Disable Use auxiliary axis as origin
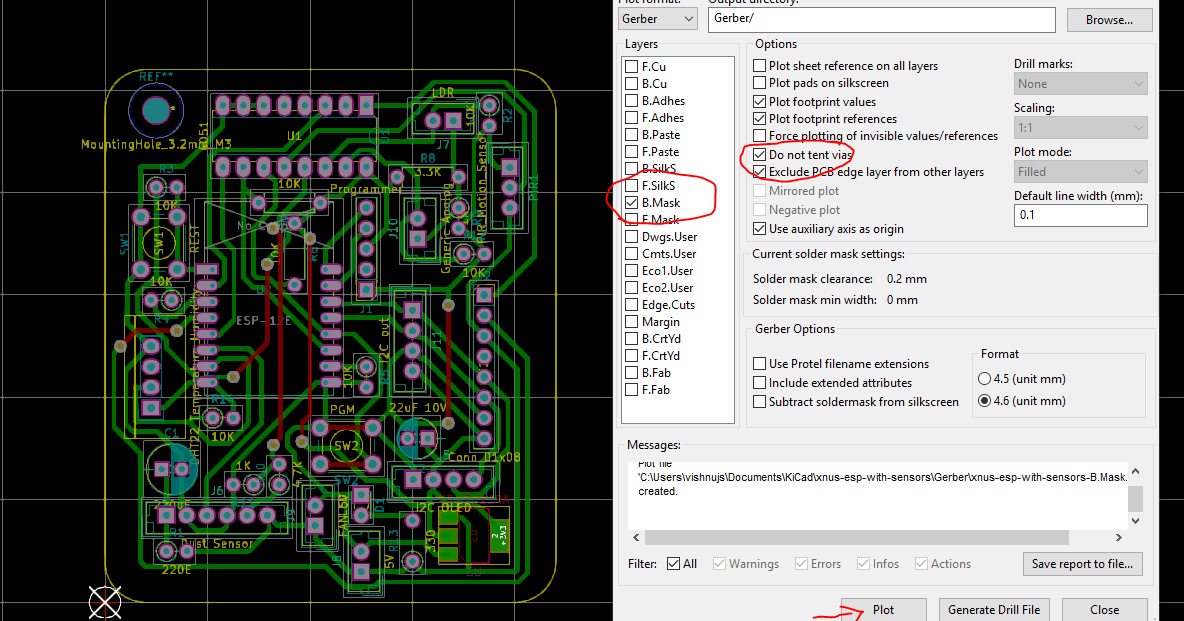This screenshot has width=1184, height=621. coord(759,228)
